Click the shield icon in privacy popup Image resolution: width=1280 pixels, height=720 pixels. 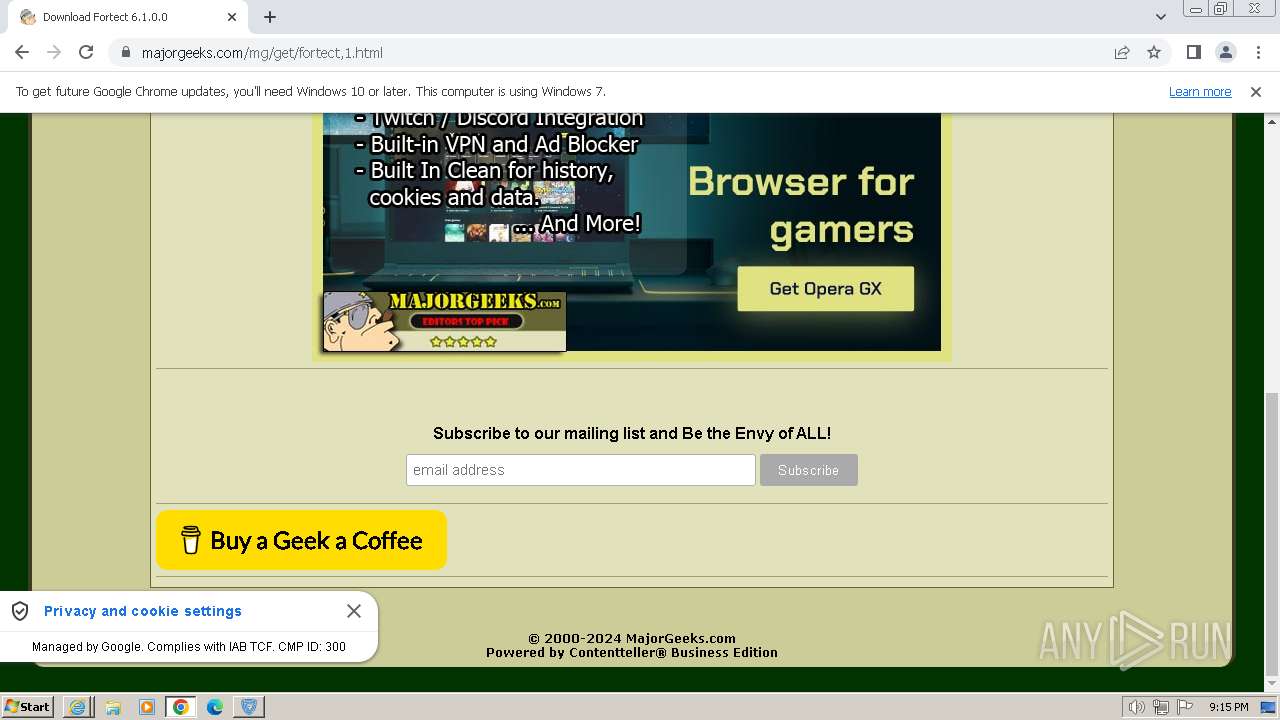point(20,611)
